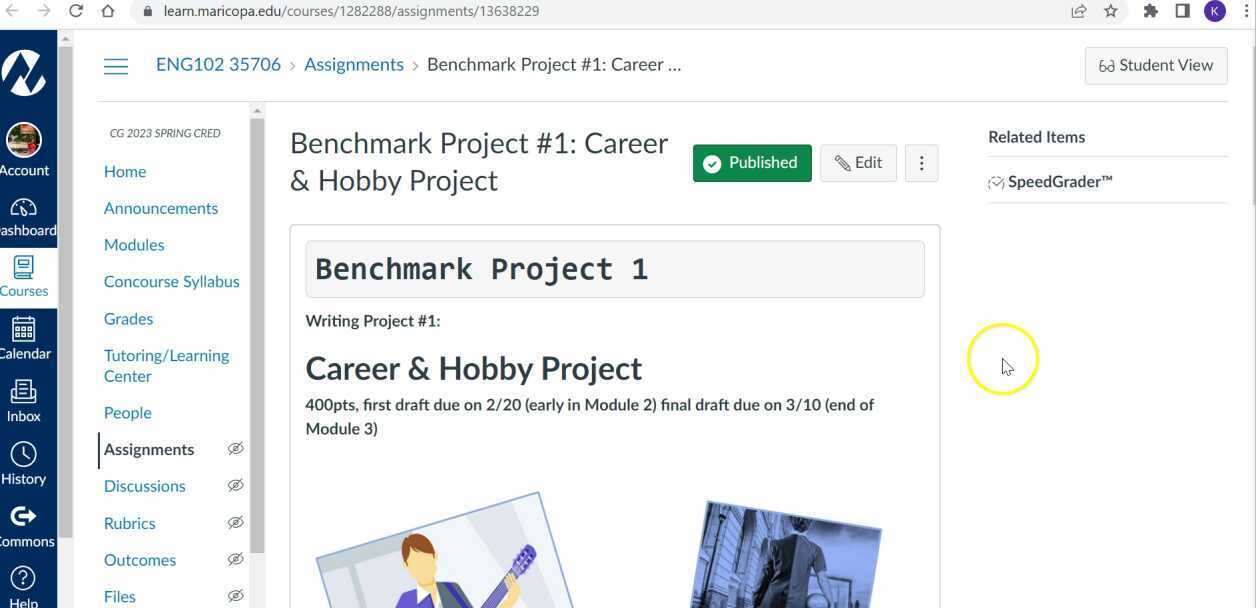
Task: Select Grades in the course menu
Action: point(128,318)
